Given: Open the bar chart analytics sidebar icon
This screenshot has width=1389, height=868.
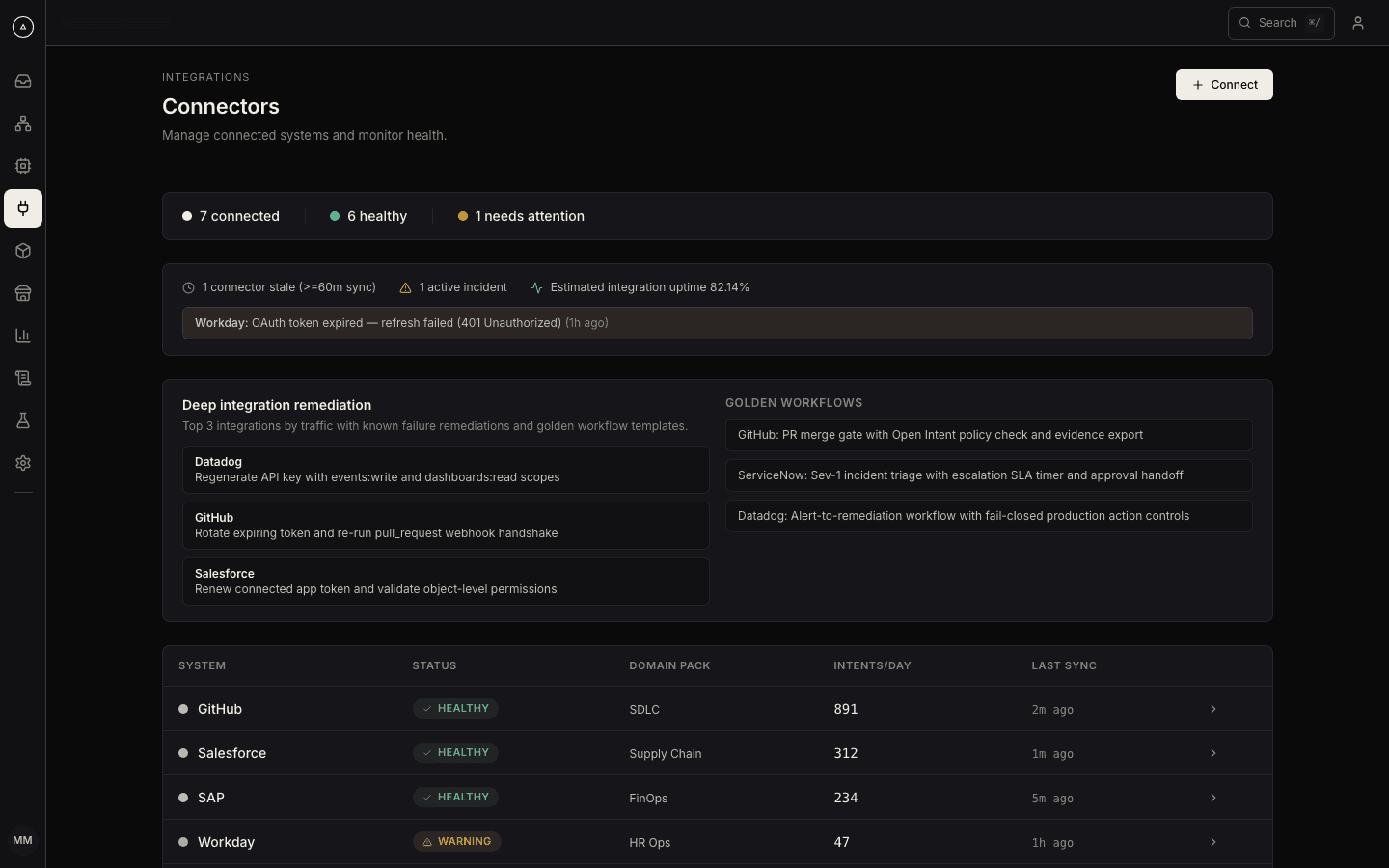Looking at the screenshot, I should [x=23, y=336].
